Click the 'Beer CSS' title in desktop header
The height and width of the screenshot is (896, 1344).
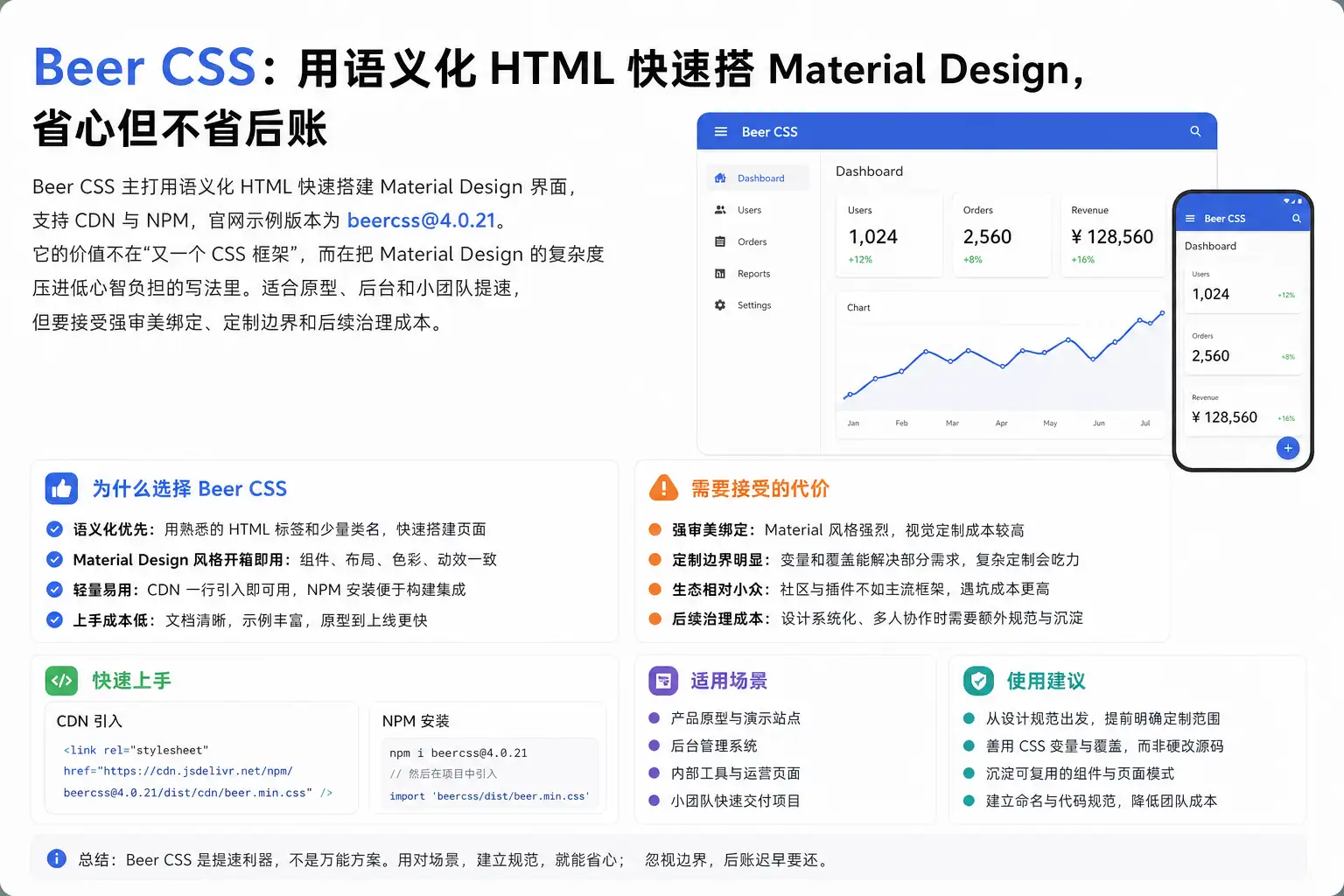coord(769,132)
